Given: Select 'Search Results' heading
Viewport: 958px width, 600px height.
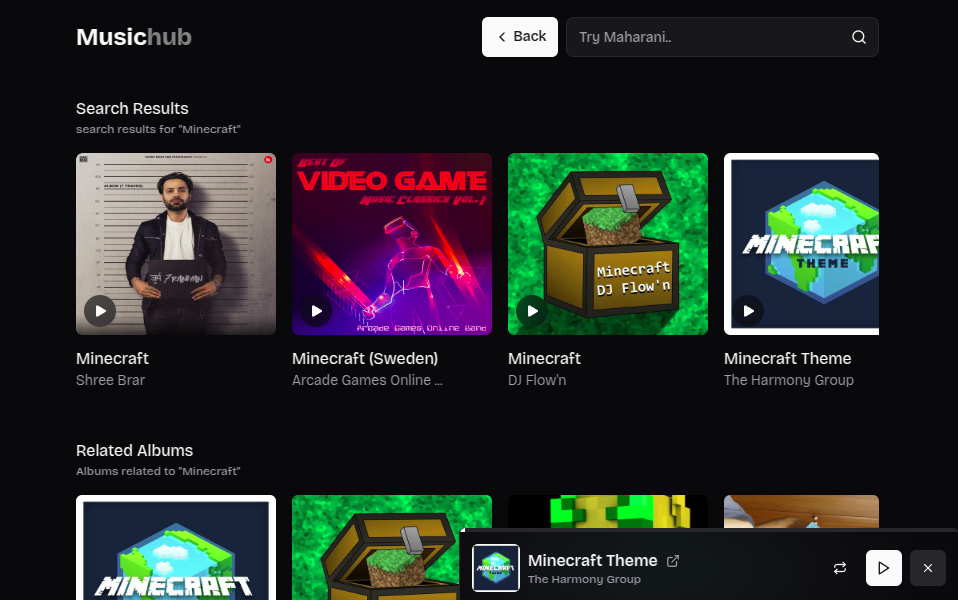Looking at the screenshot, I should click(x=132, y=109).
